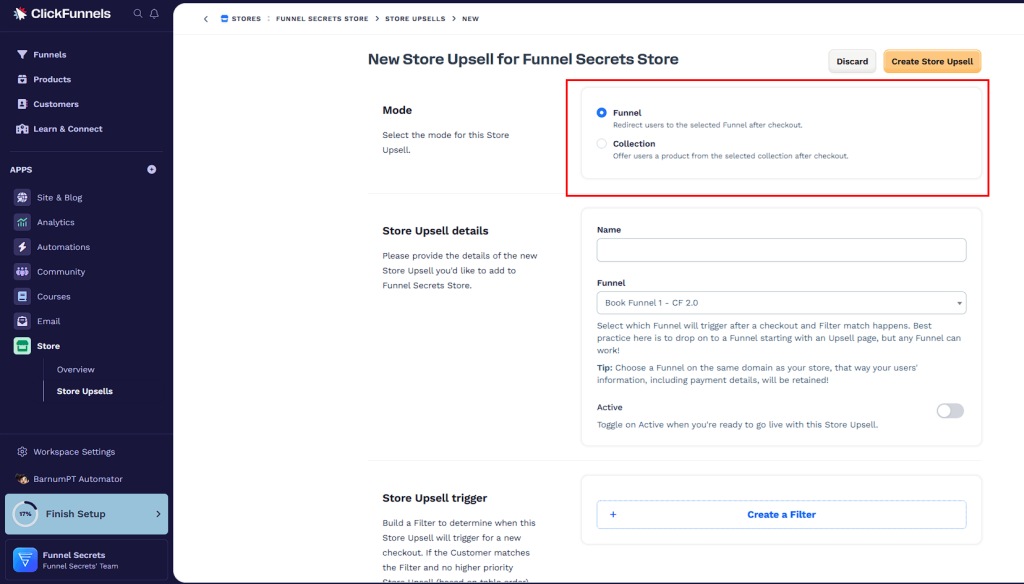Image resolution: width=1024 pixels, height=584 pixels.
Task: Open Products in the sidebar
Action: pos(52,80)
